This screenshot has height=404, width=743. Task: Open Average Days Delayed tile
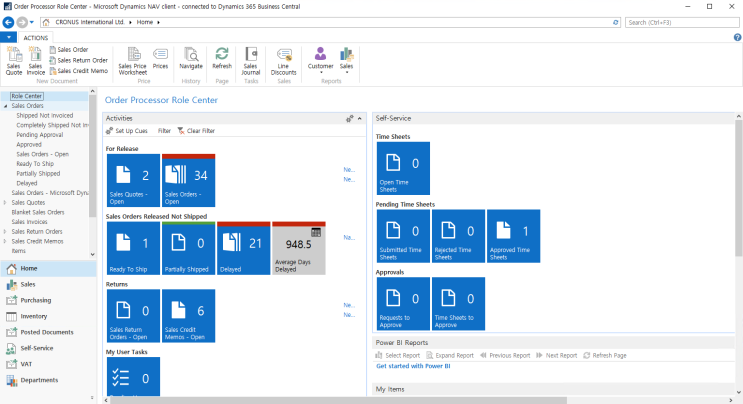point(299,248)
